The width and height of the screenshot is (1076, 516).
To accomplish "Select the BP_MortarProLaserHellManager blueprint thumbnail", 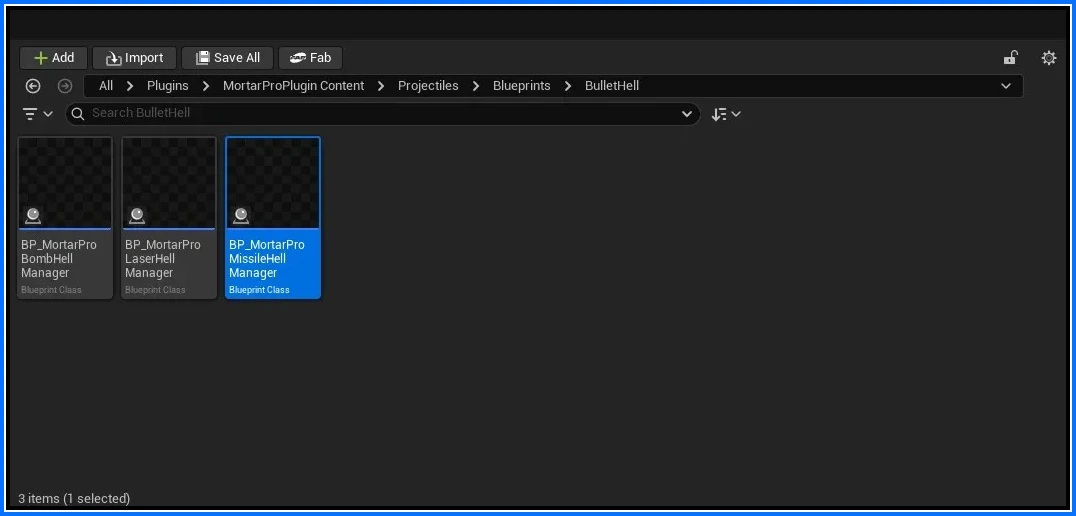I will coord(169,184).
